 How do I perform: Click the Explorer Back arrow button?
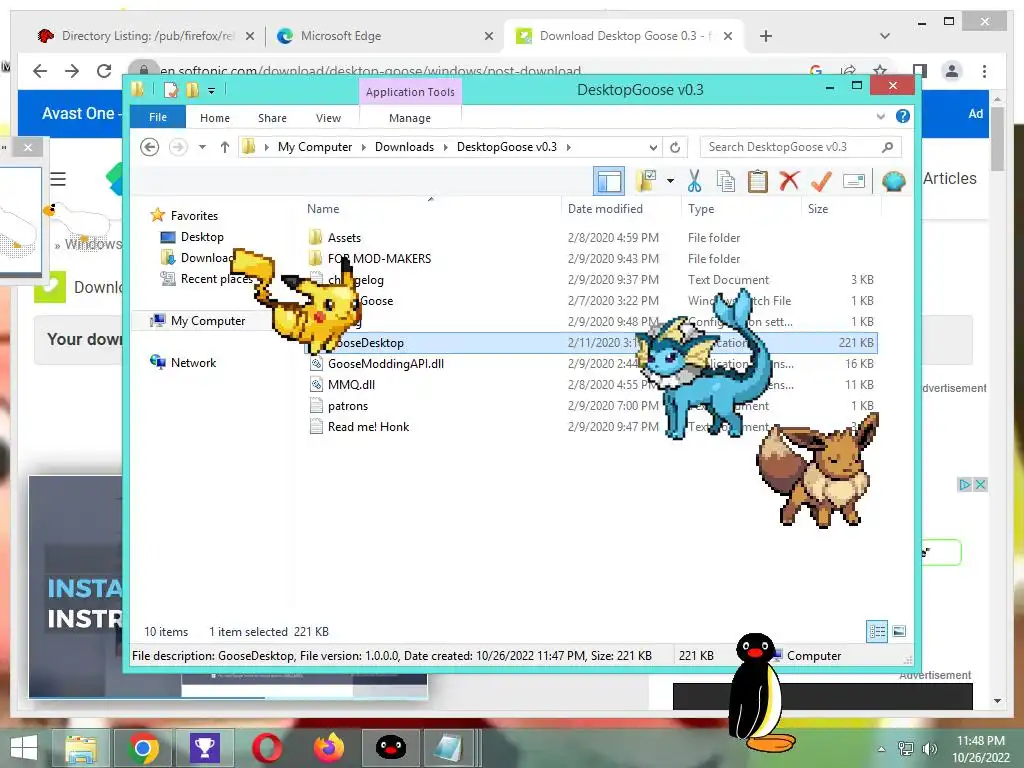(x=150, y=147)
